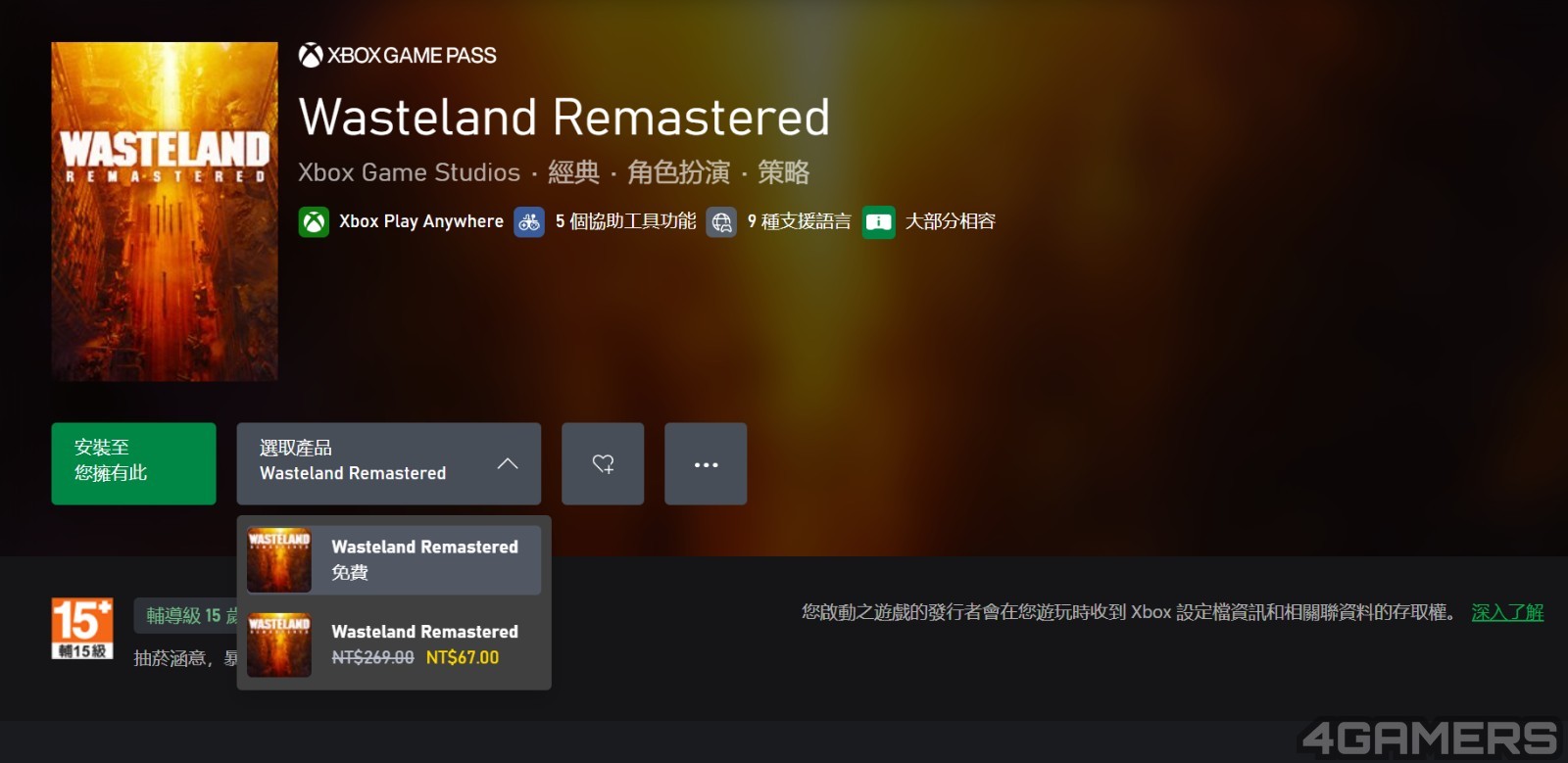
Task: Click the 策略 genre tag
Action: coord(783,173)
